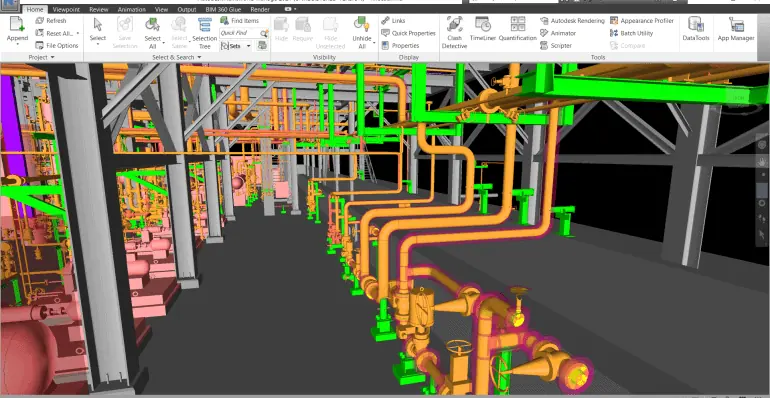Open Appearance Profiler
The width and height of the screenshot is (770, 398).
[x=642, y=21]
